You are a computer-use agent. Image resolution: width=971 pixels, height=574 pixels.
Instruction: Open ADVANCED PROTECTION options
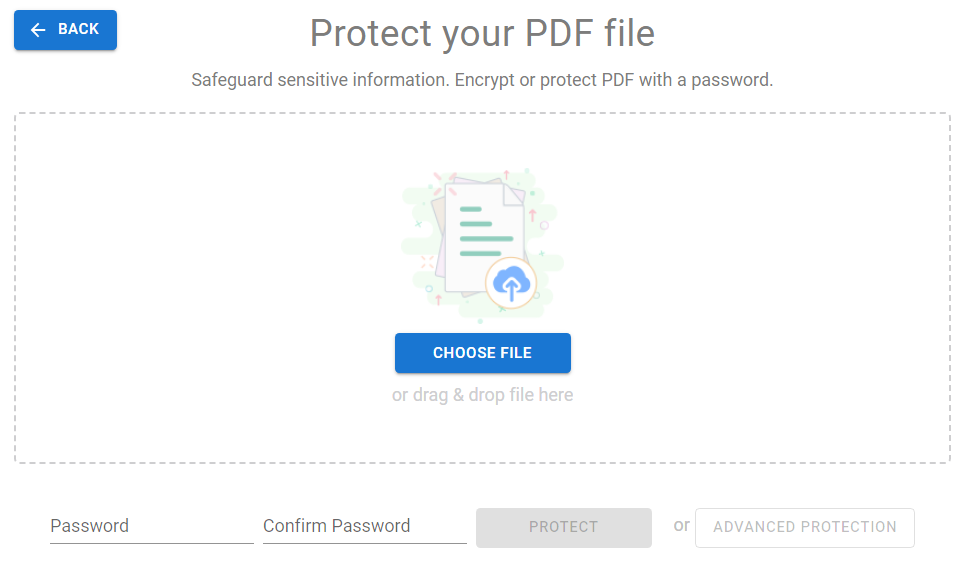pos(804,527)
